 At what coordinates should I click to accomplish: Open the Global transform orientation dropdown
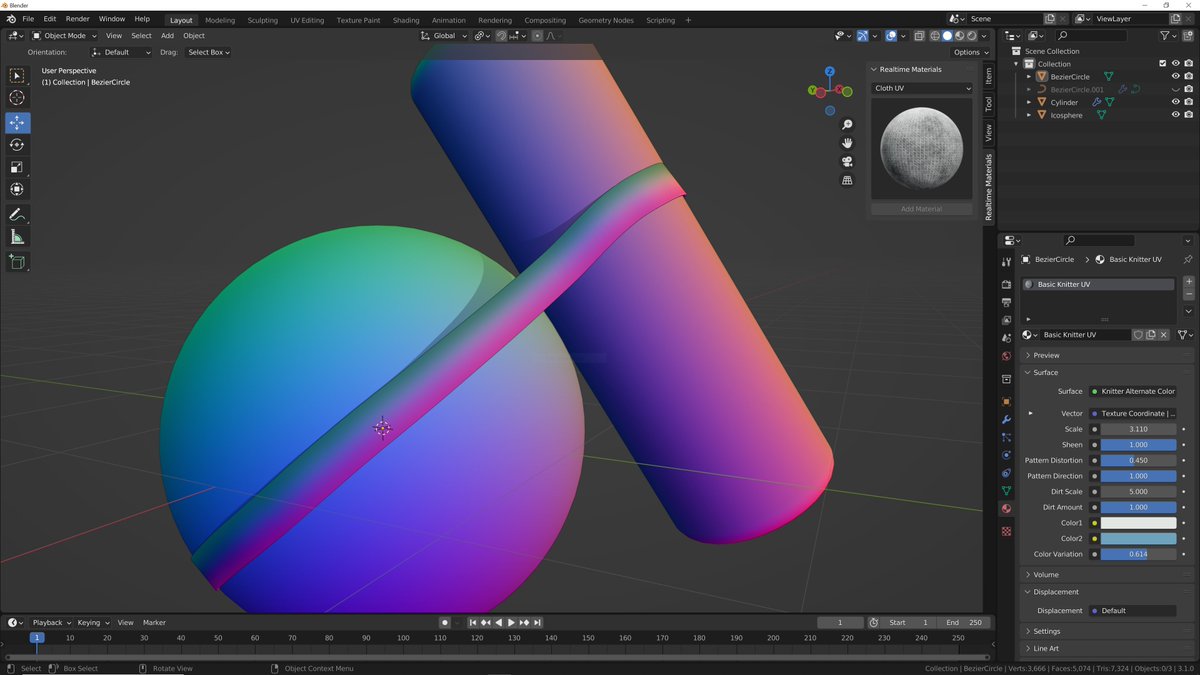pyautogui.click(x=444, y=36)
